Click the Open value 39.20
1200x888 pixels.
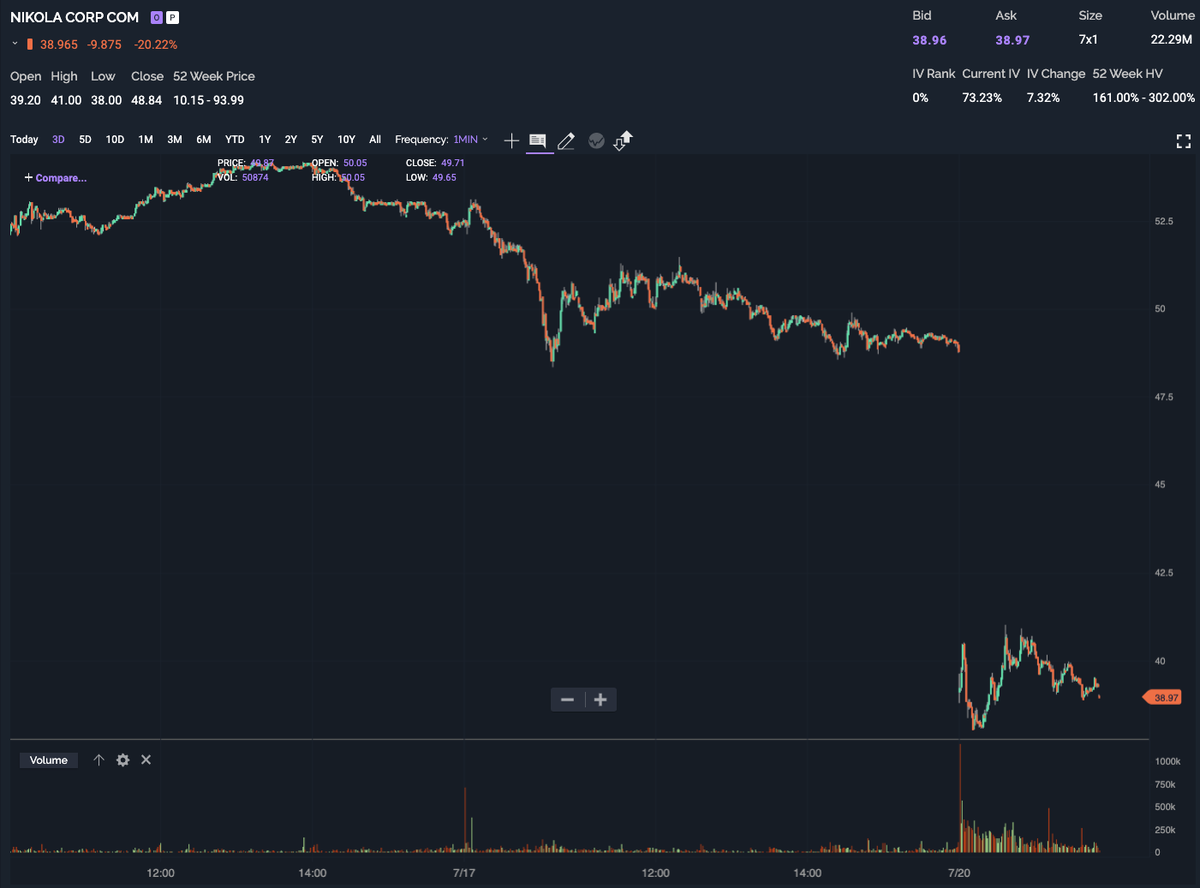(25, 100)
